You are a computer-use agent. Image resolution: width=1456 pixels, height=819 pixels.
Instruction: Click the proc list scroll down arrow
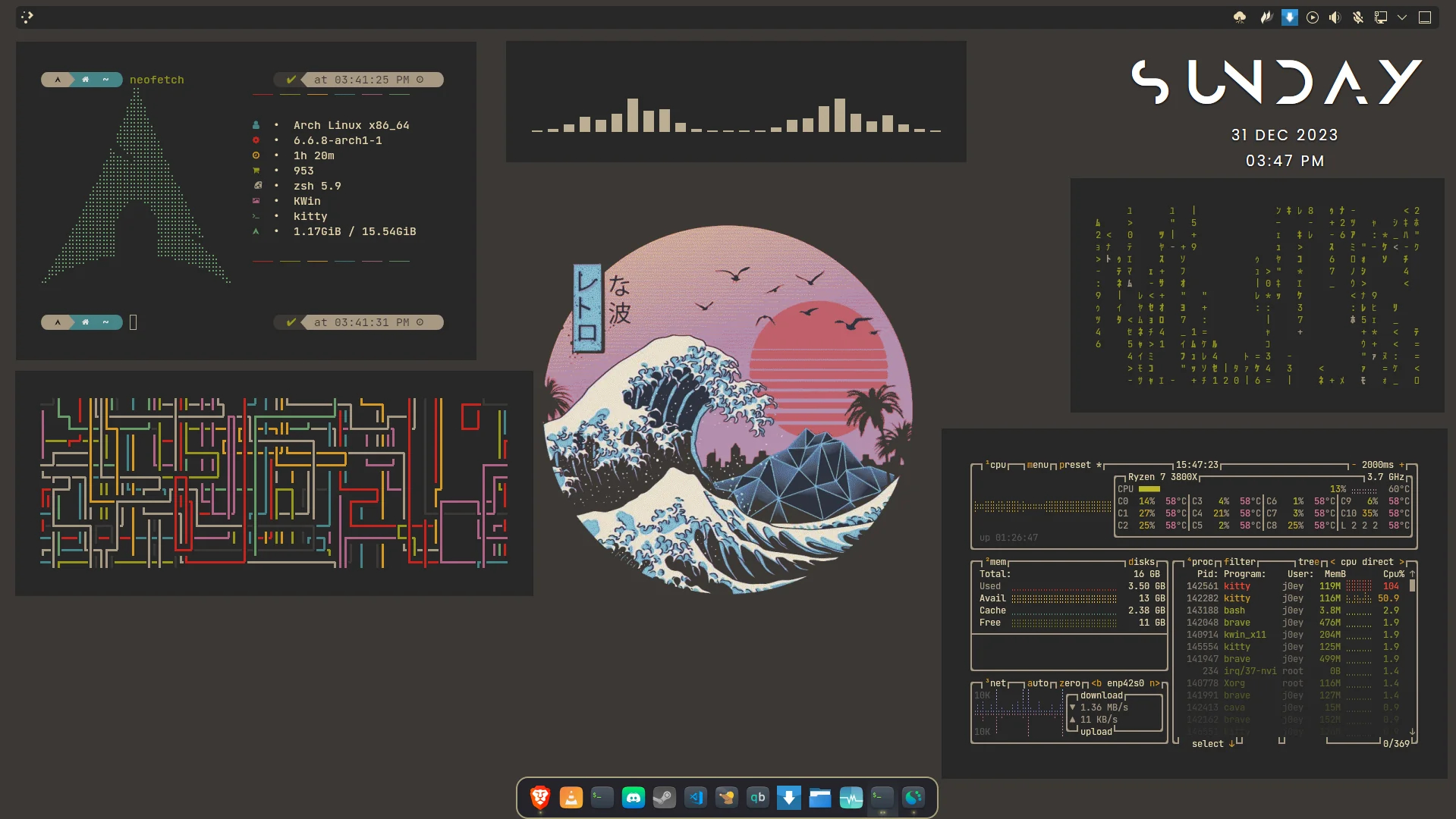1412,732
